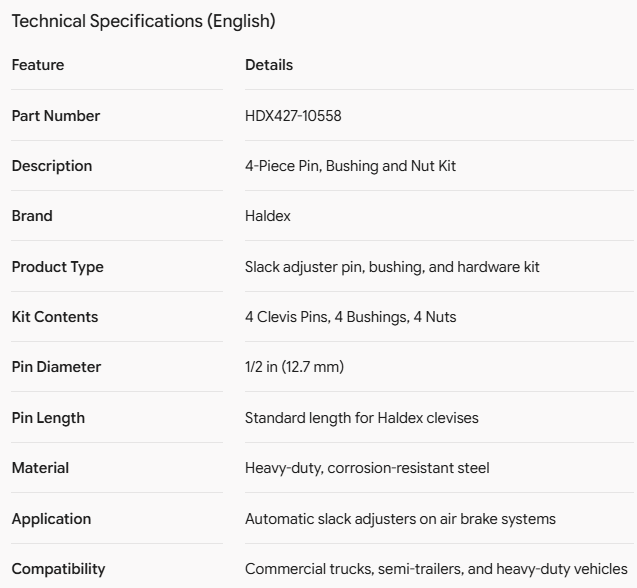Click the 4-Piece Pin, Bushing and Nut Kit text

pyautogui.click(x=350, y=166)
